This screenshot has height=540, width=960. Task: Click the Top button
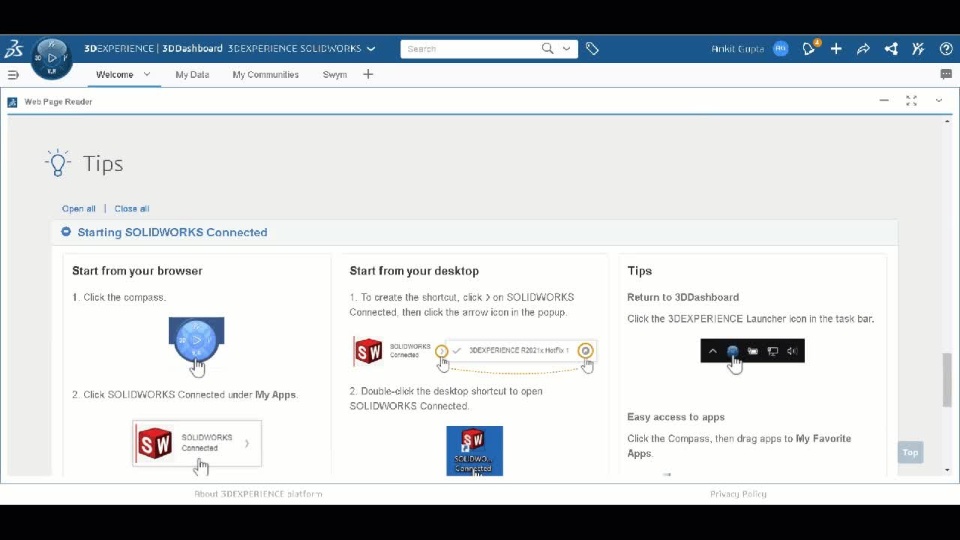910,452
